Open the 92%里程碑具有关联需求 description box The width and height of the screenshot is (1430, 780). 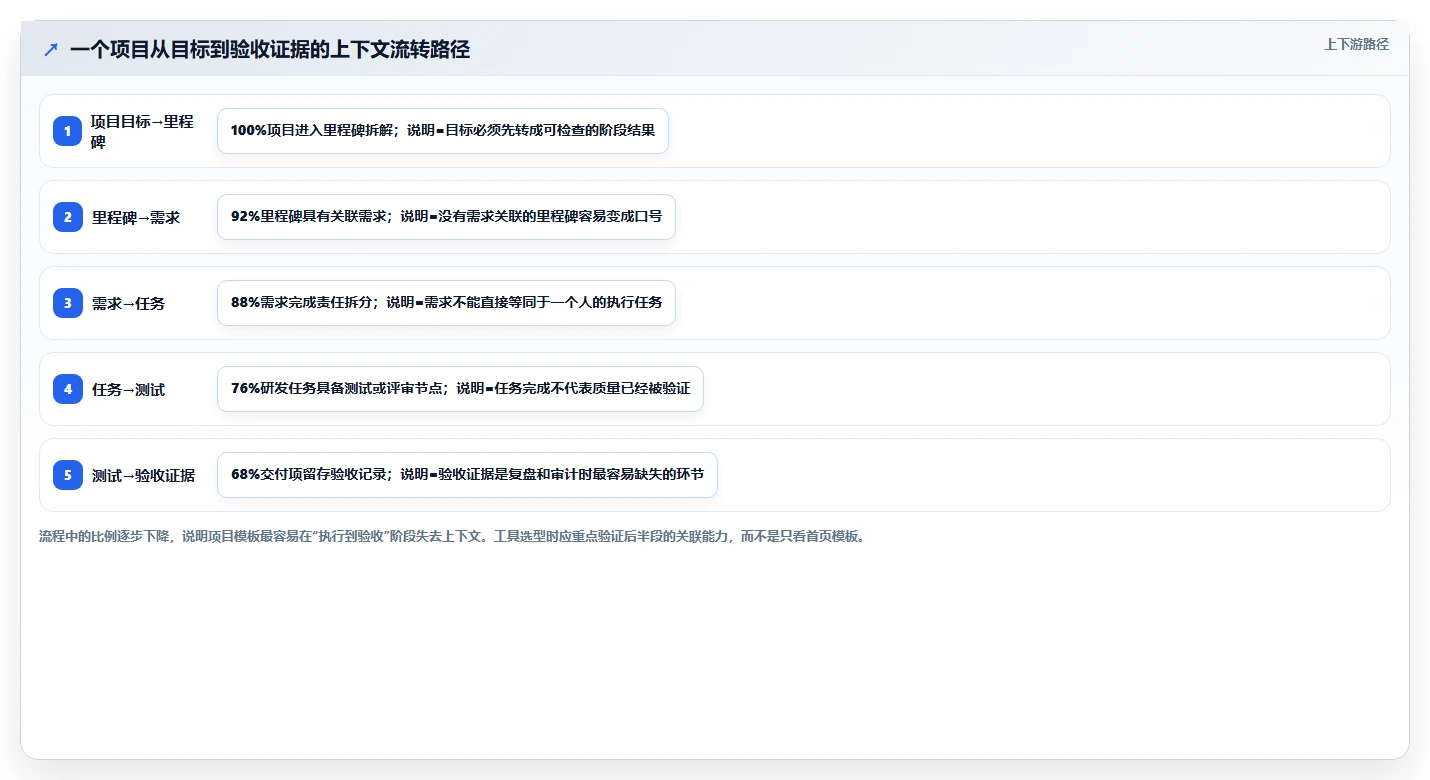tap(446, 217)
